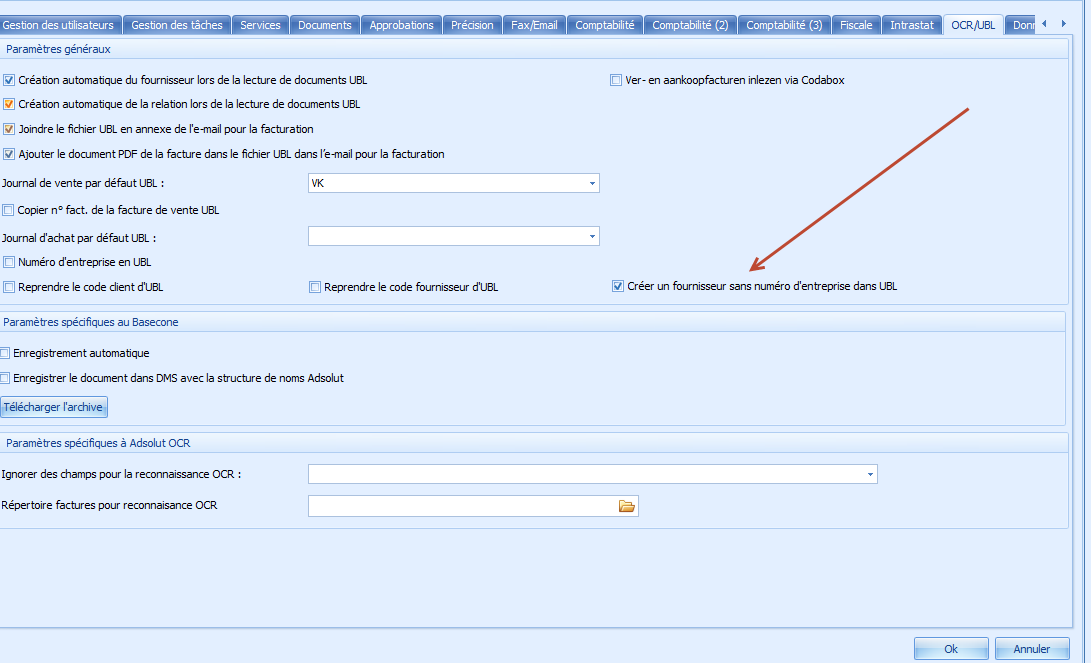Screen dimensions: 1091x663
Task: Open the Intrastat tab
Action: pyautogui.click(x=911, y=25)
